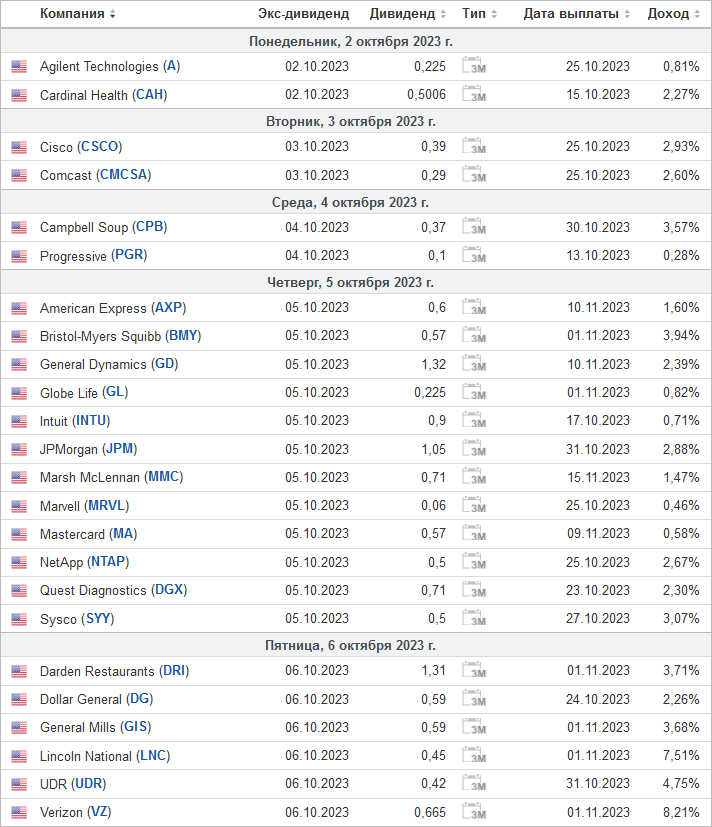Sort table by Компания column arrows
This screenshot has width=712, height=827.
[112, 14]
